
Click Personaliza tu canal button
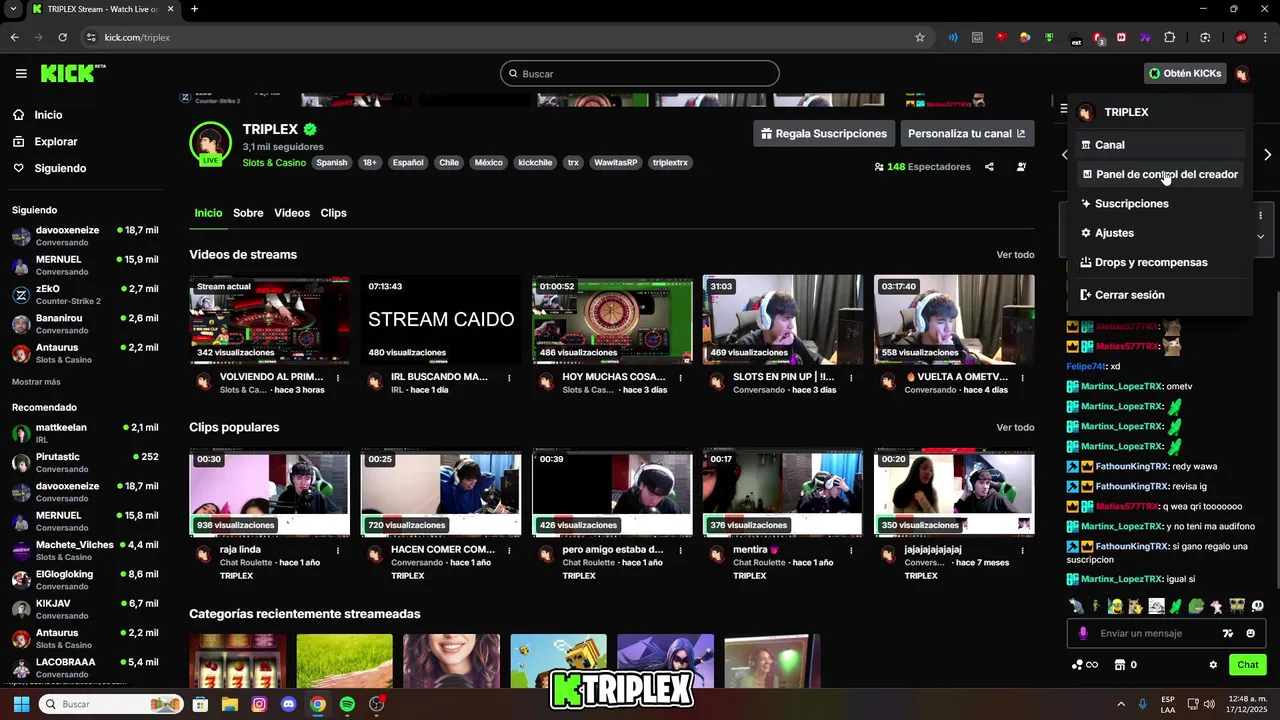(x=966, y=133)
